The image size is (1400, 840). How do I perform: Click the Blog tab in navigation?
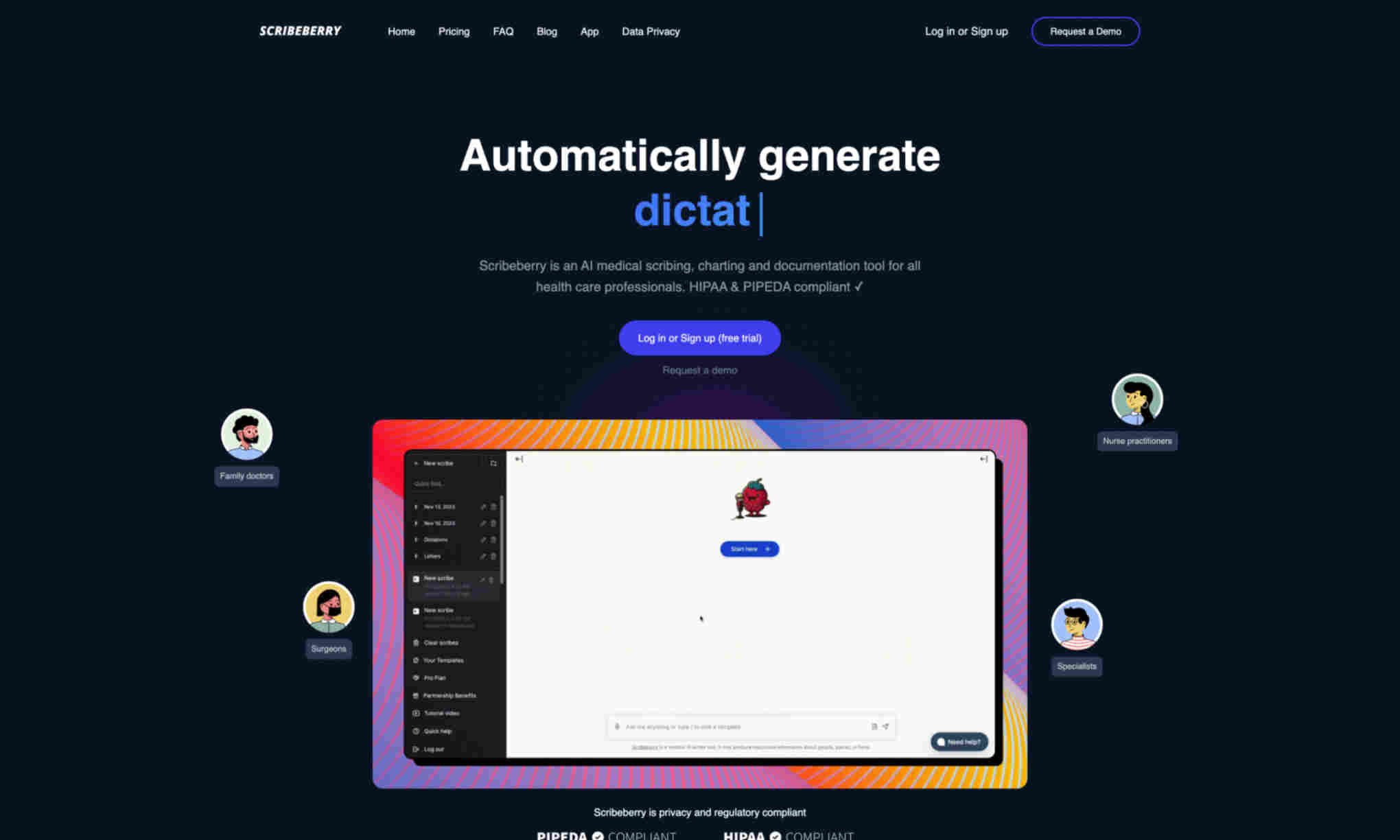pyautogui.click(x=546, y=31)
